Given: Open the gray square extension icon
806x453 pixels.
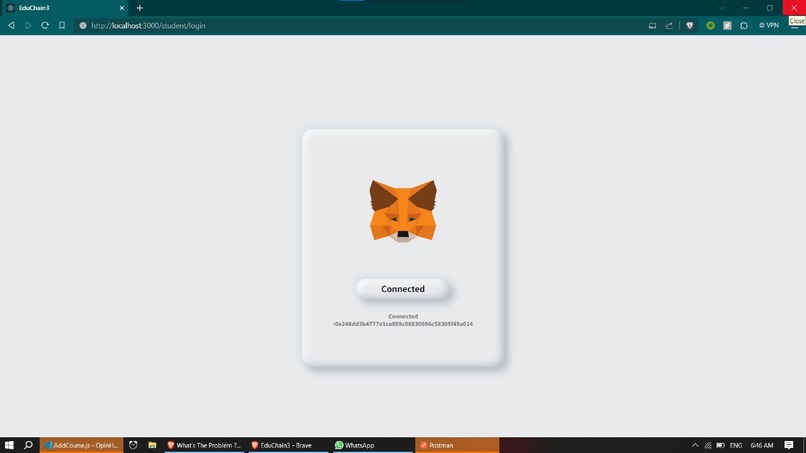Looking at the screenshot, I should pyautogui.click(x=727, y=25).
